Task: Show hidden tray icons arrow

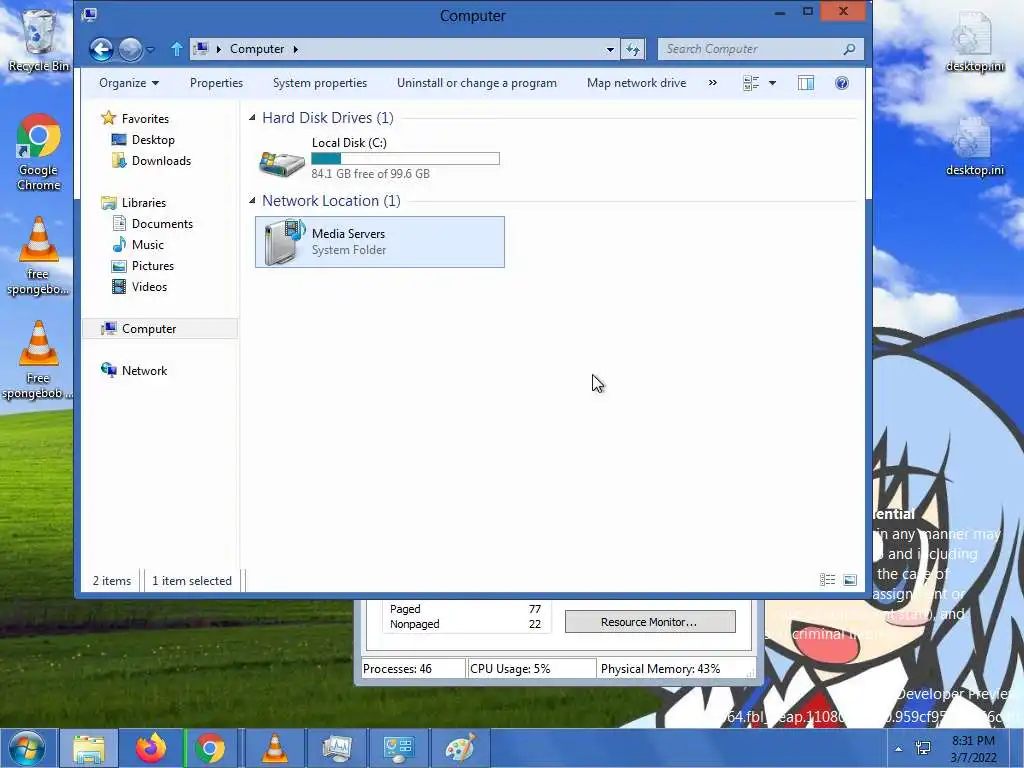Action: tap(899, 749)
